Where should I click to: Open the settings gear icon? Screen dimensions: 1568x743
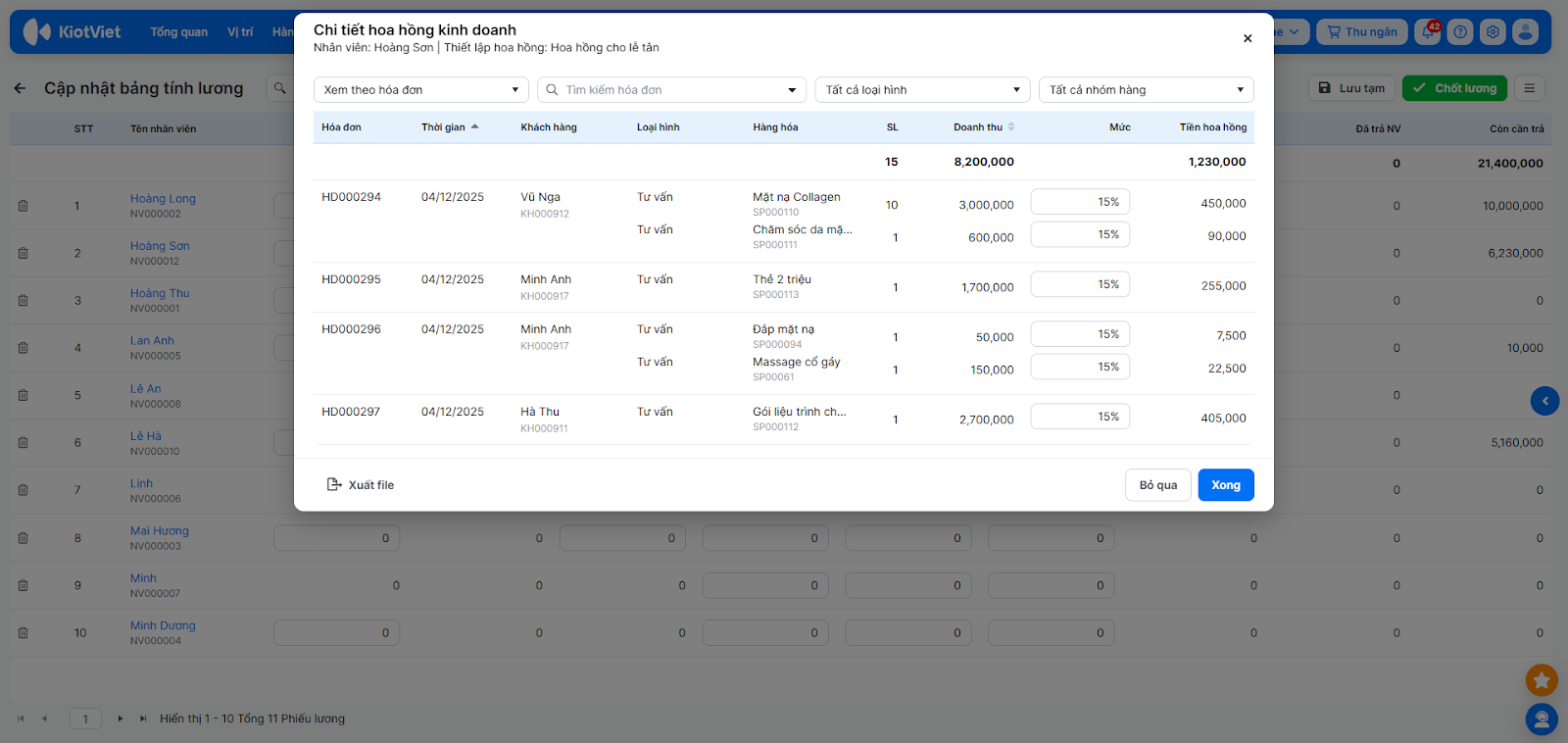pos(1493,32)
